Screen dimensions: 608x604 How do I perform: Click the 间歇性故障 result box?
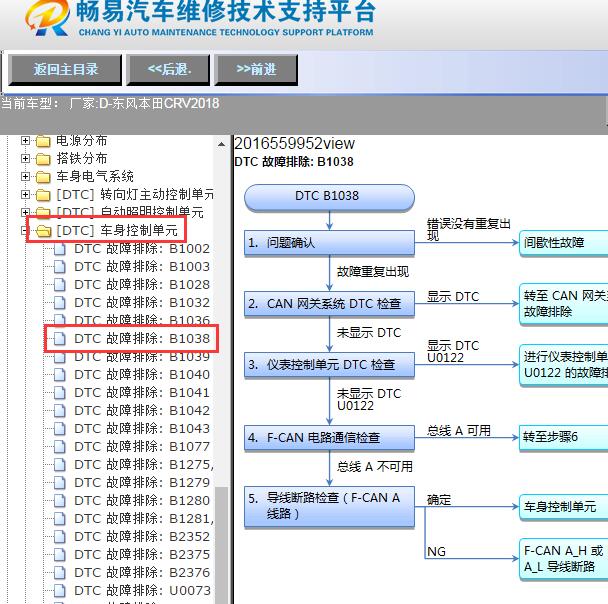pos(563,243)
